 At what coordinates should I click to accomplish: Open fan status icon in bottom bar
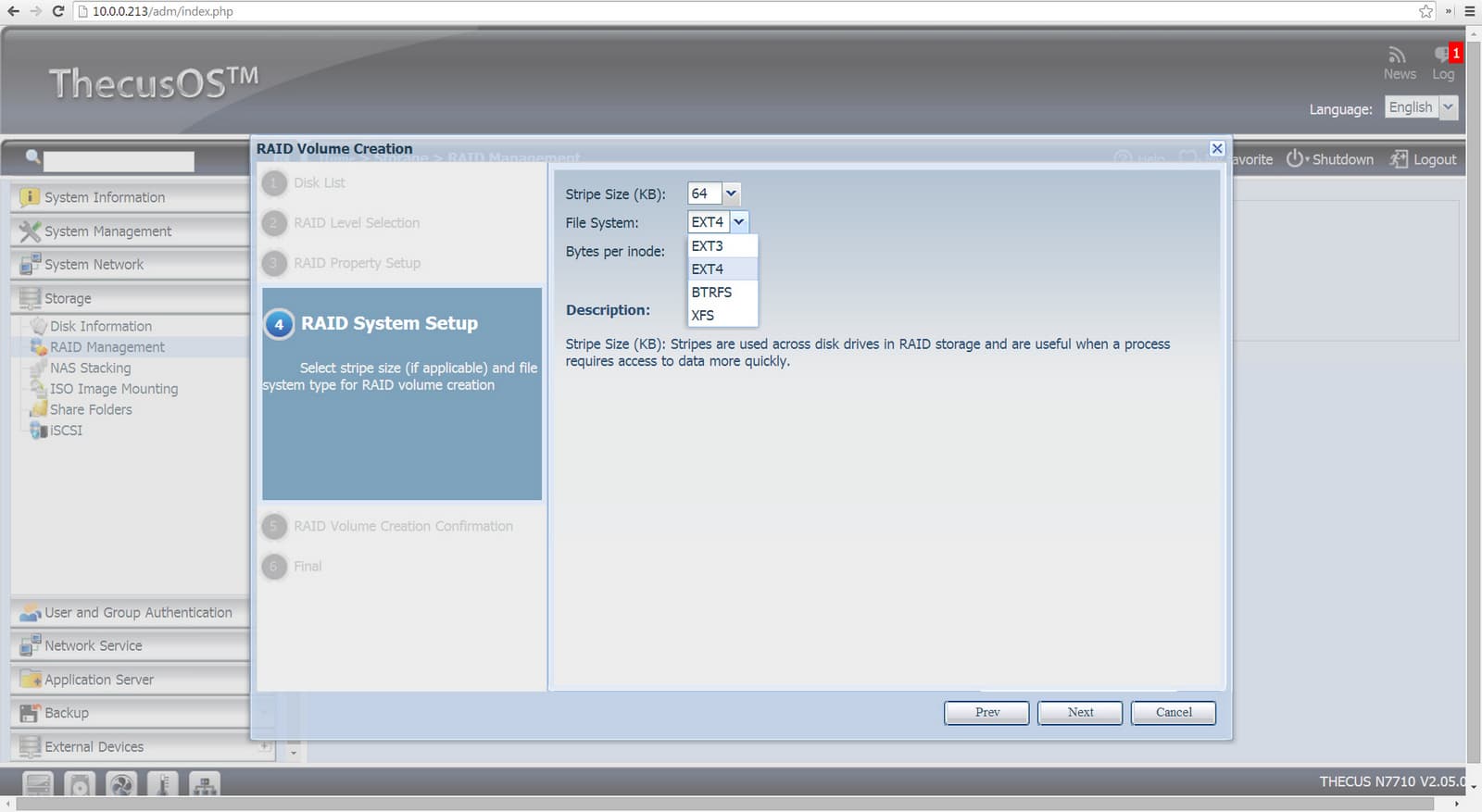pos(121,784)
